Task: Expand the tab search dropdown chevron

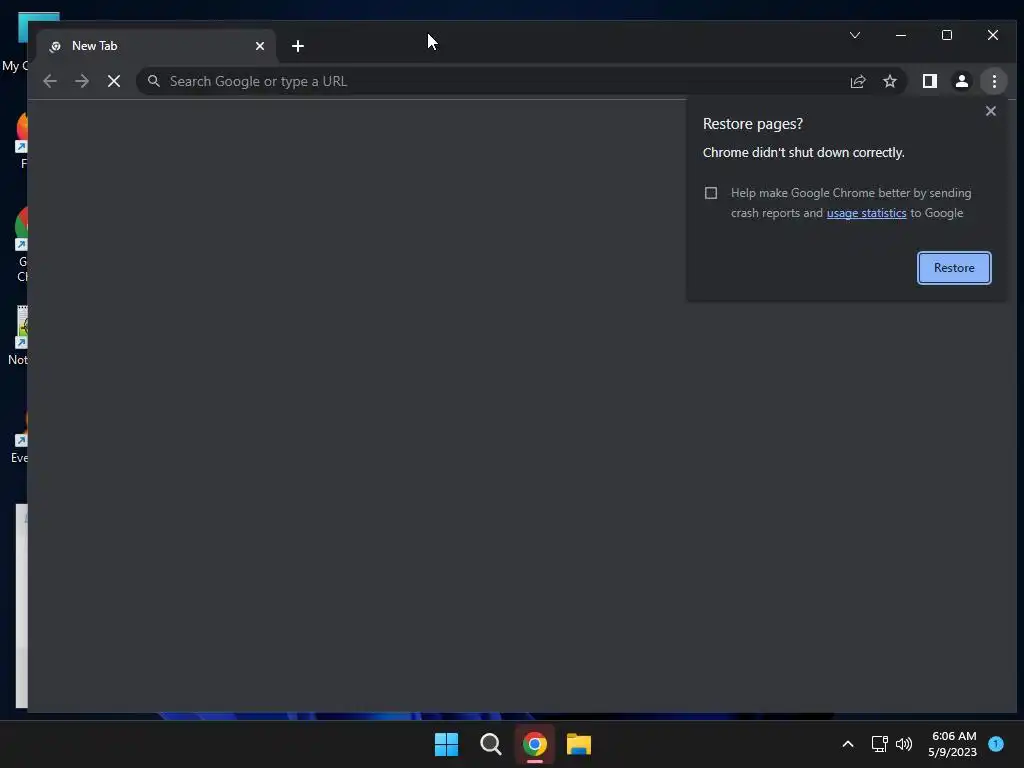Action: pos(854,35)
